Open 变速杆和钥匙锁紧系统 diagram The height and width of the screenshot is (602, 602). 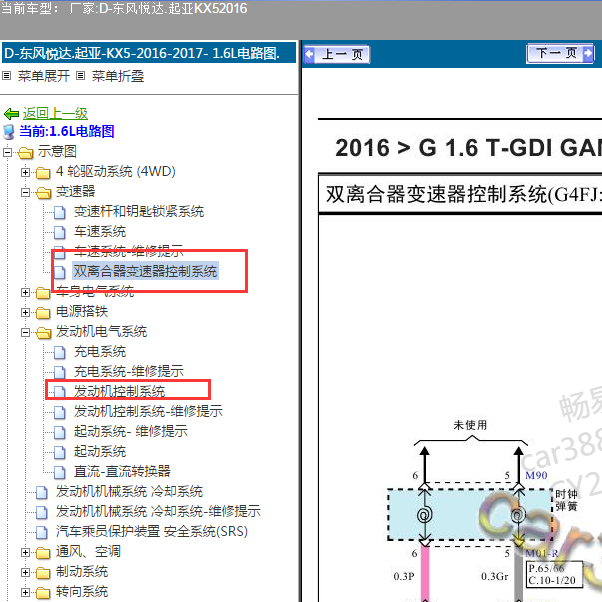point(139,212)
